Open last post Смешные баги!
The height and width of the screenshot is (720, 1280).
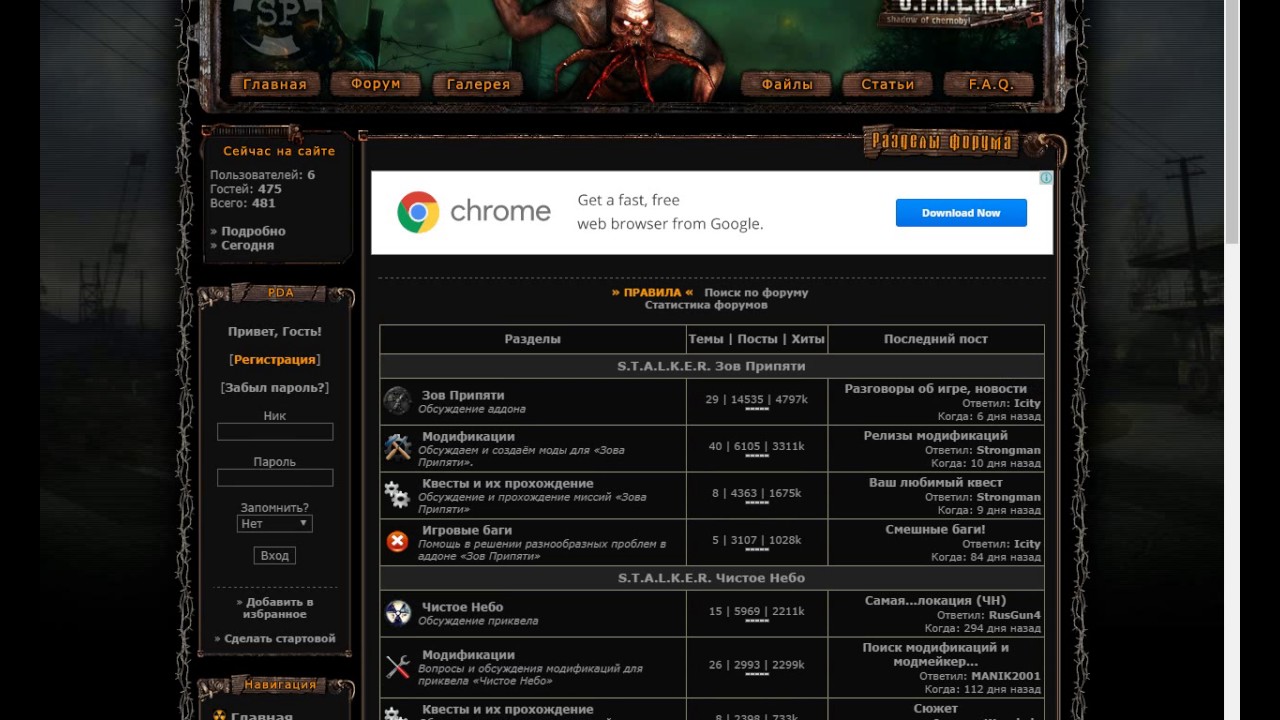click(x=936, y=529)
